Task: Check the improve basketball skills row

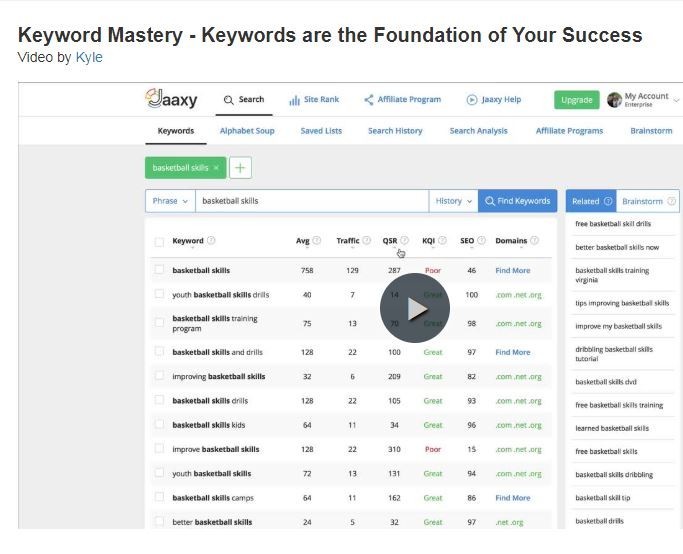Action: click(159, 448)
